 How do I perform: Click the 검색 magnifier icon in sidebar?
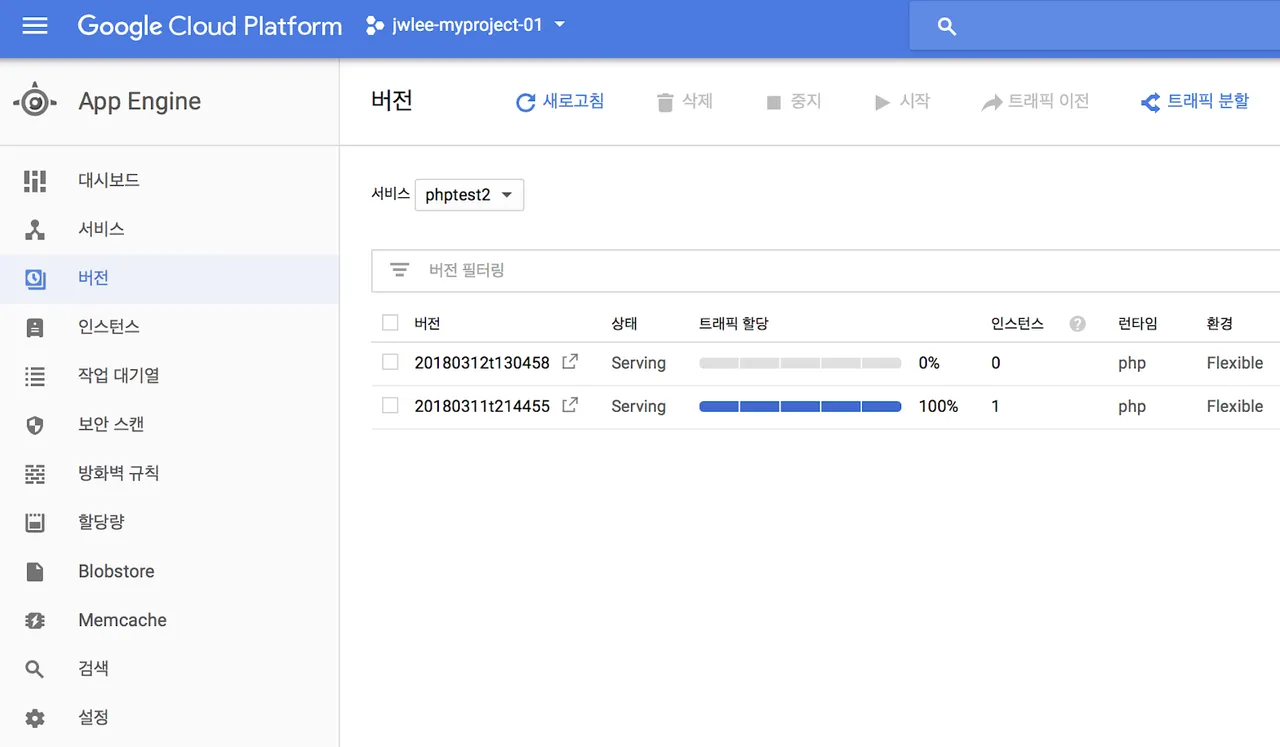point(35,670)
